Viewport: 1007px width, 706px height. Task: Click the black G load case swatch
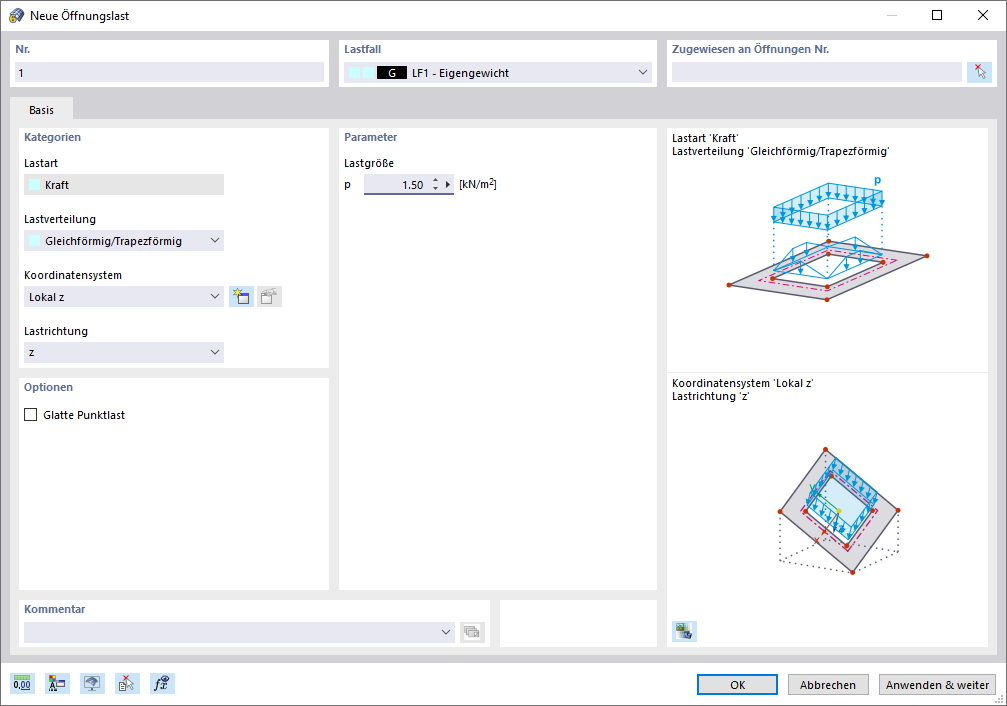click(392, 73)
